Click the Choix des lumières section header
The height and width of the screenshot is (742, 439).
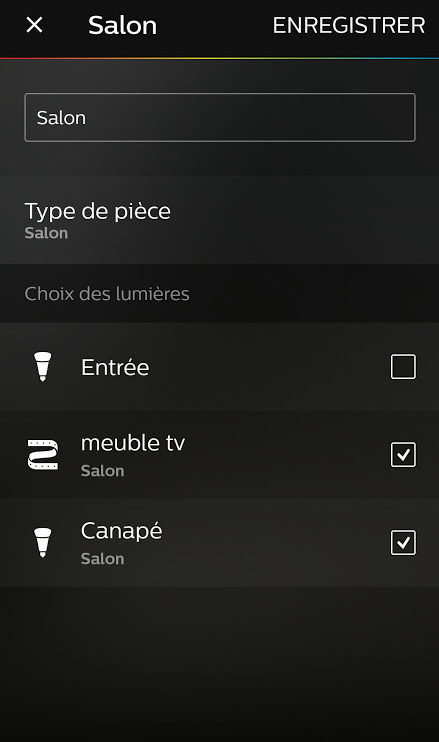pos(107,294)
